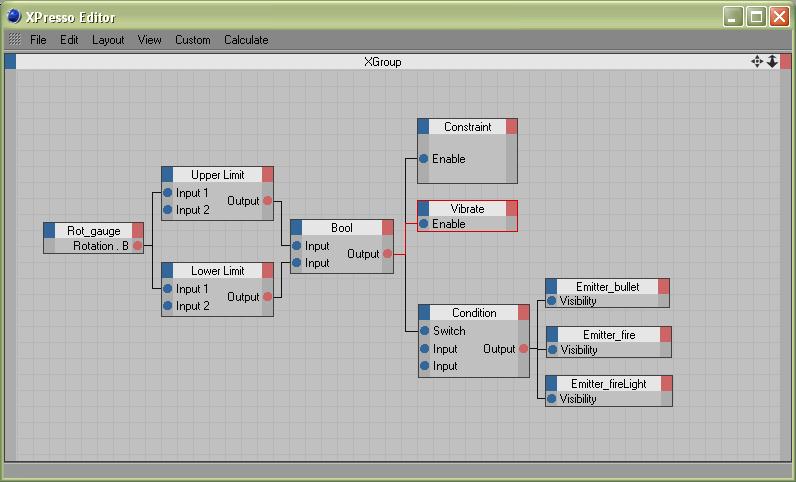
Task: Click the Bool node's red output square
Action: tap(387, 228)
